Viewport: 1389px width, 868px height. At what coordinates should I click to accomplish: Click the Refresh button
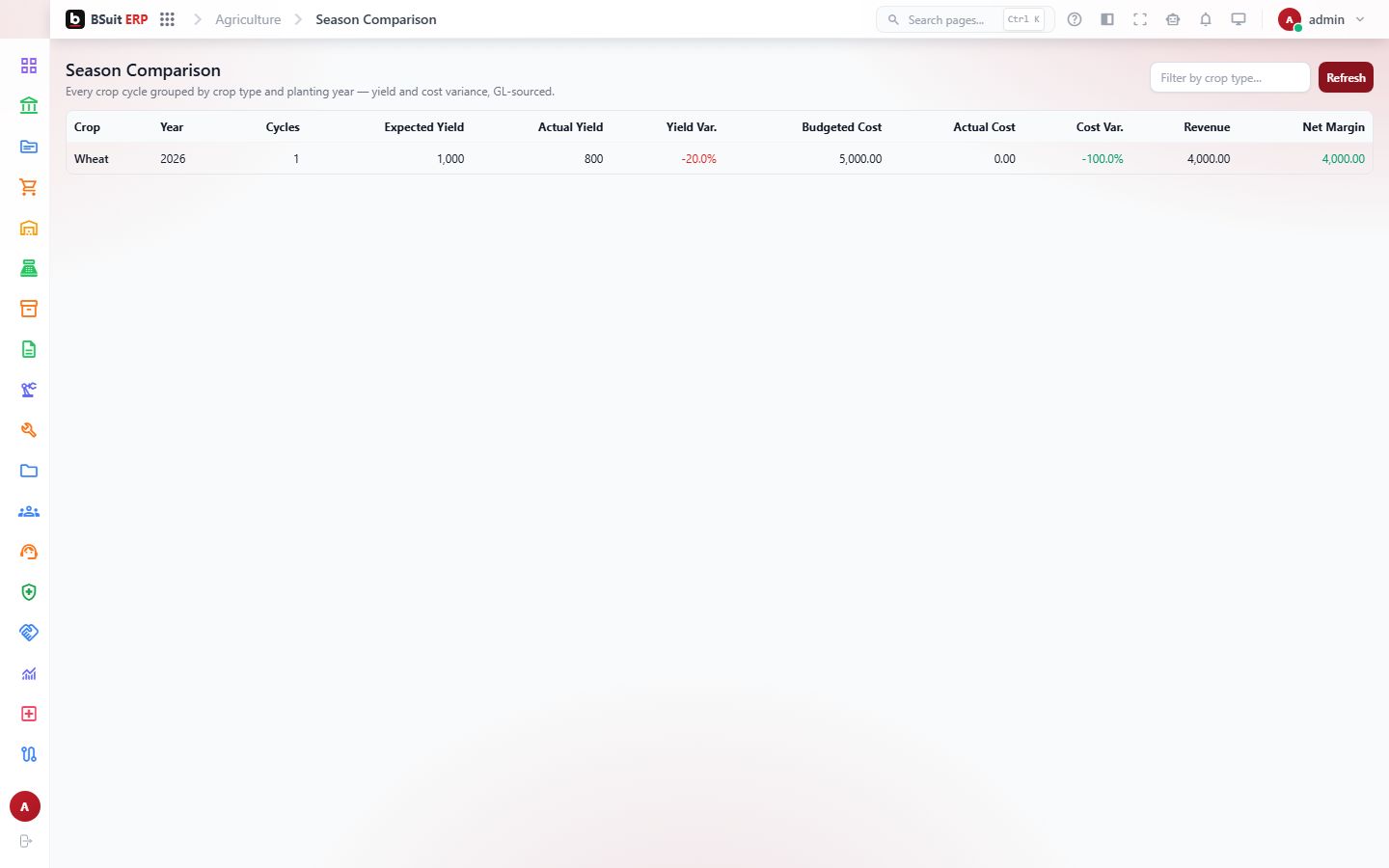(x=1346, y=77)
